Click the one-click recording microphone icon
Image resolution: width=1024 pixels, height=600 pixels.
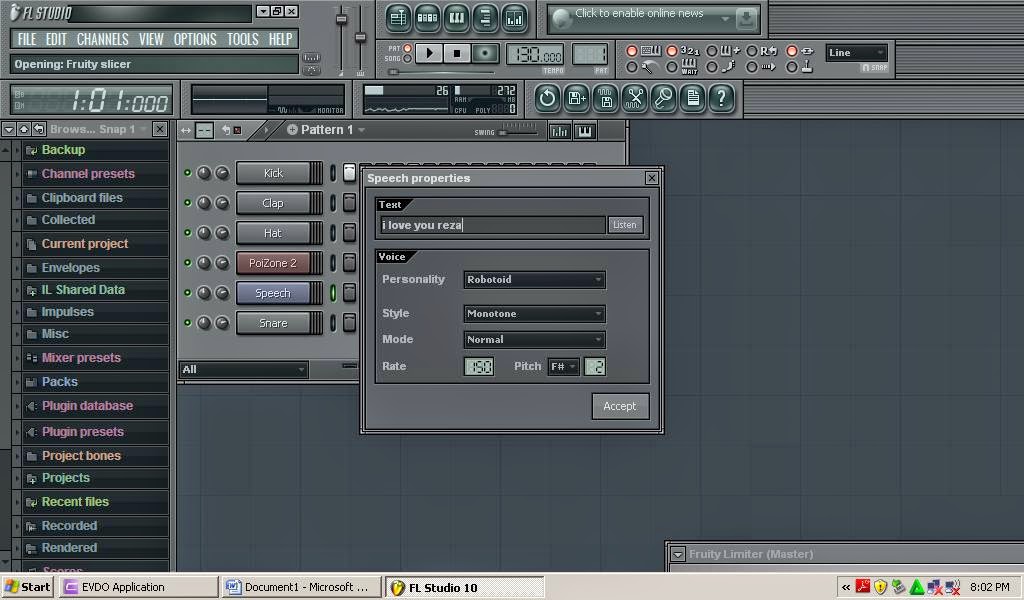(x=664, y=99)
